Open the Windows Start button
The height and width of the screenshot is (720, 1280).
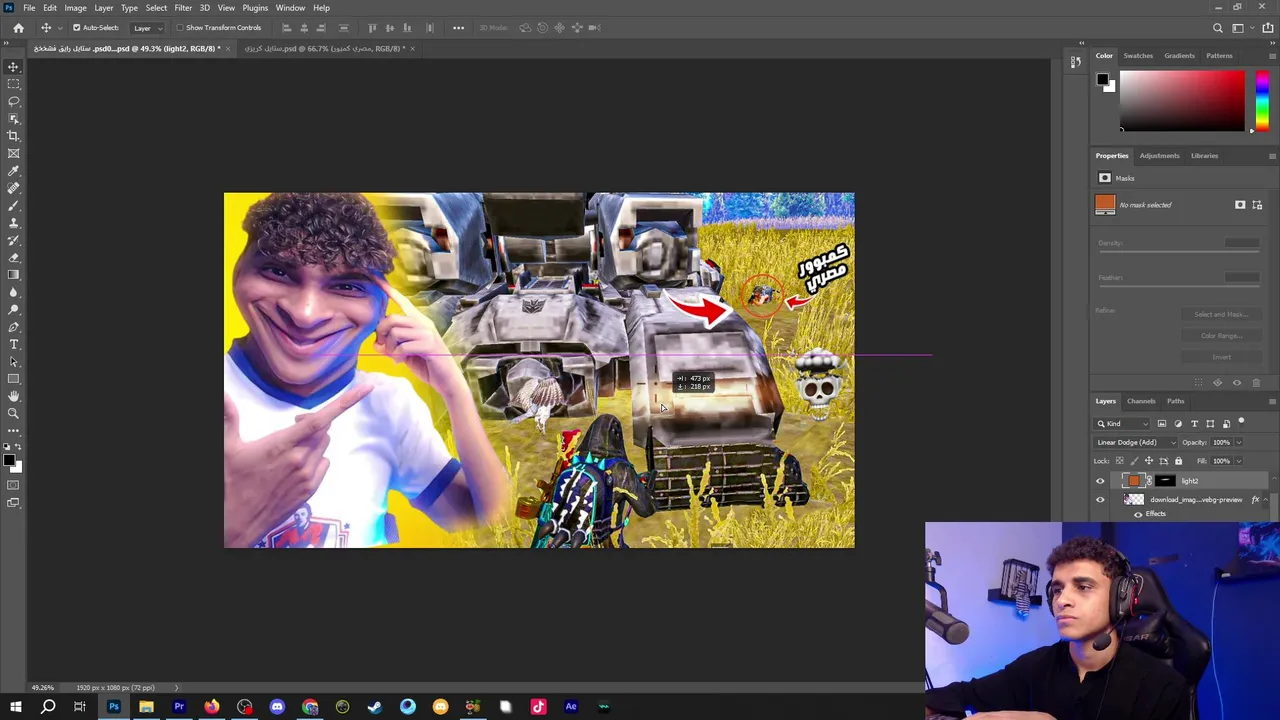point(15,707)
